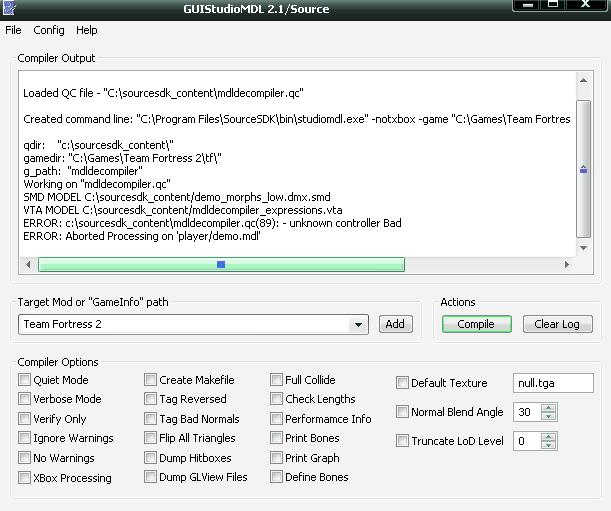Click the null.tga Default Texture text field
The width and height of the screenshot is (611, 511).
[x=552, y=383]
